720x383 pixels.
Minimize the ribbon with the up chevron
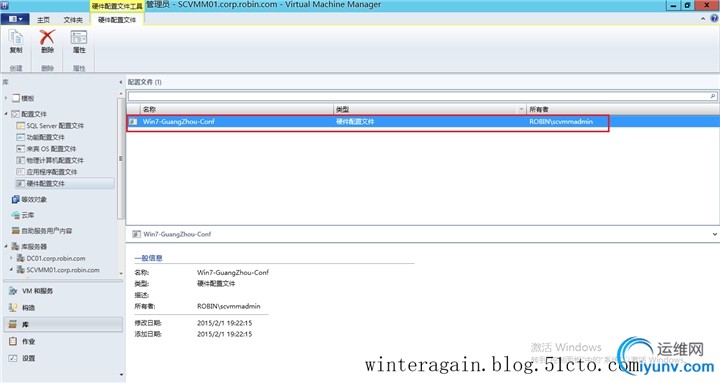703,19
